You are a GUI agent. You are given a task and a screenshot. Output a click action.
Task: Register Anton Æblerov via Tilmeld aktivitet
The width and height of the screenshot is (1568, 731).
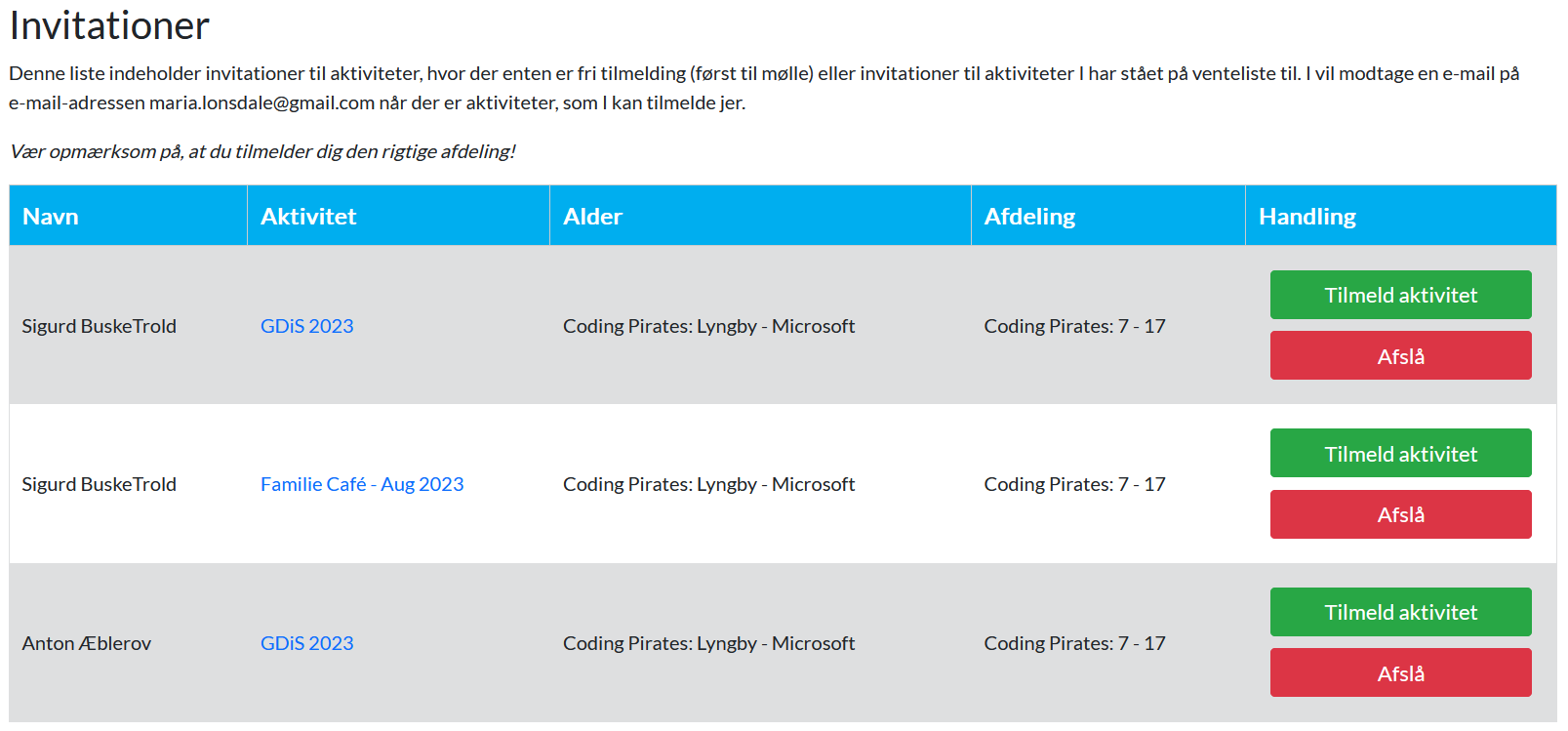pyautogui.click(x=1400, y=612)
